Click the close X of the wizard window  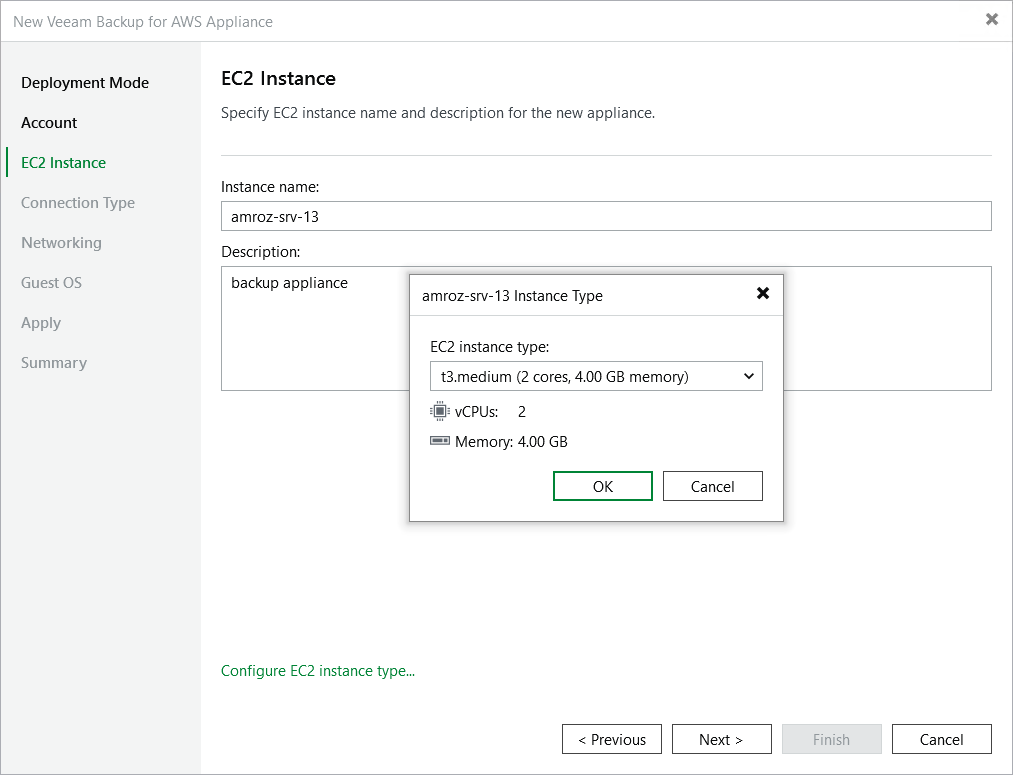tap(991, 19)
